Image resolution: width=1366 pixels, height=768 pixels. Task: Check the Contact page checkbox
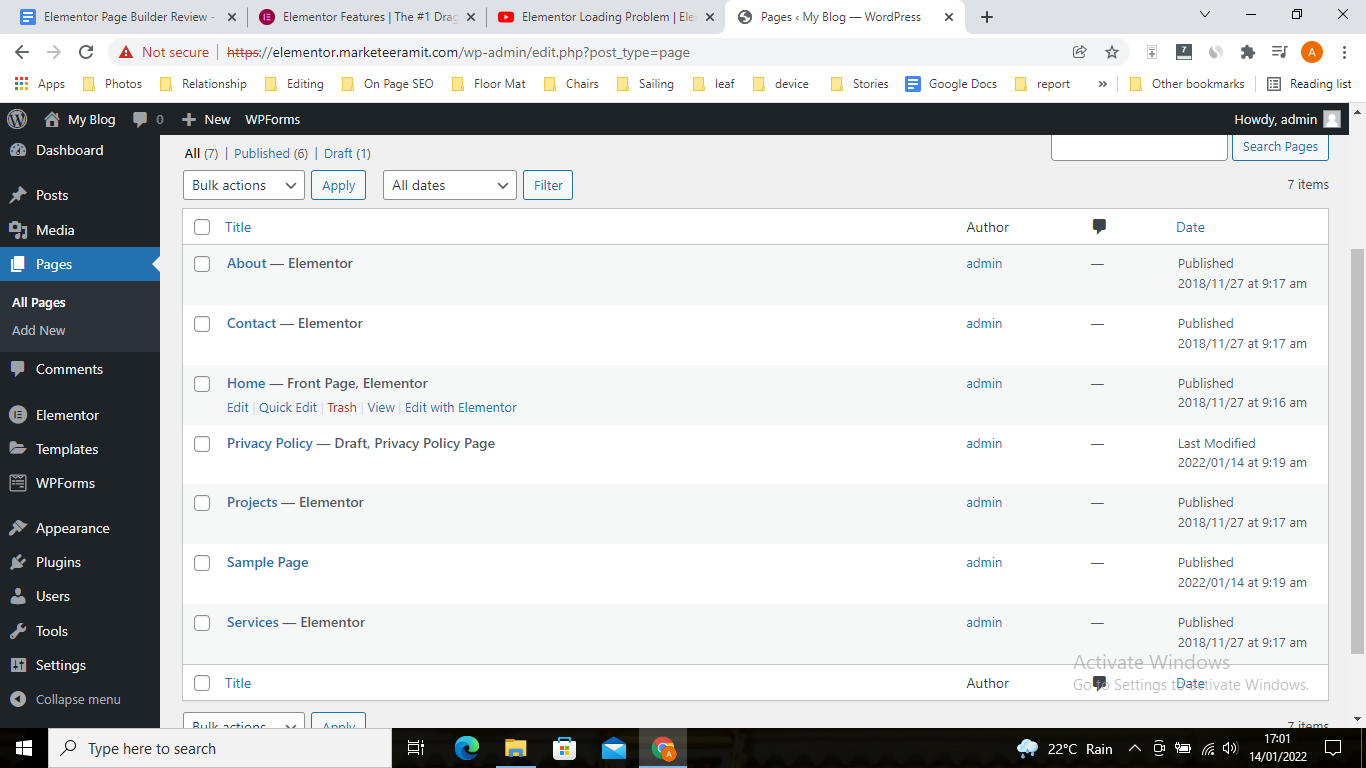[202, 324]
